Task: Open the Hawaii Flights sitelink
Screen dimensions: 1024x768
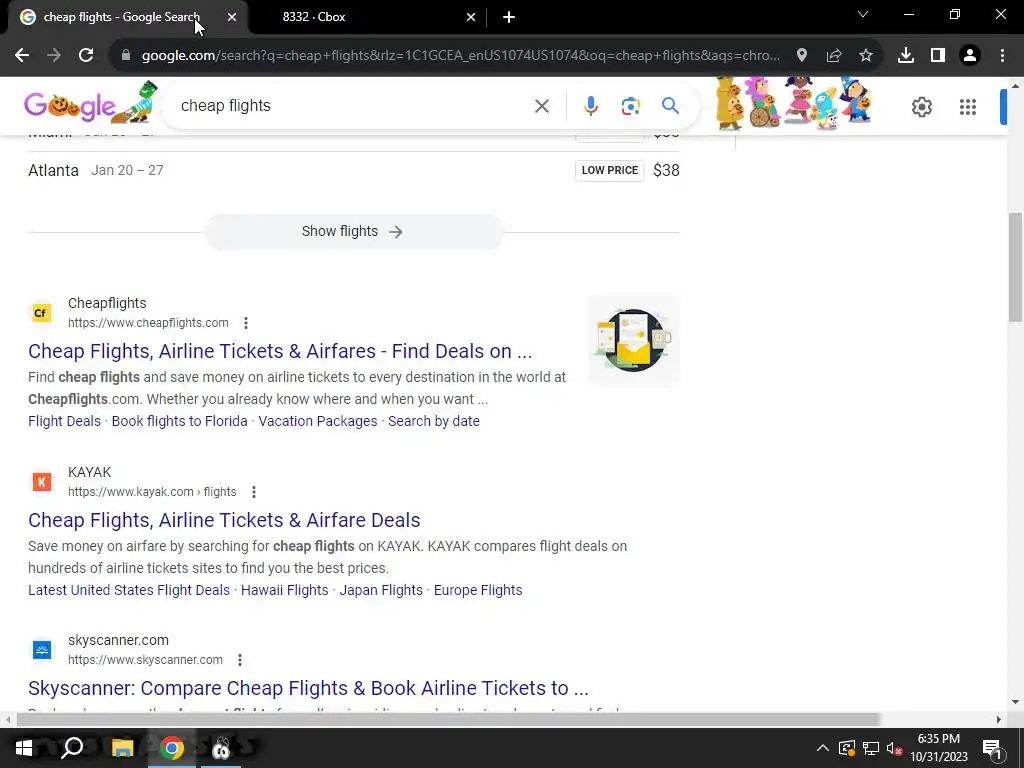Action: click(284, 590)
